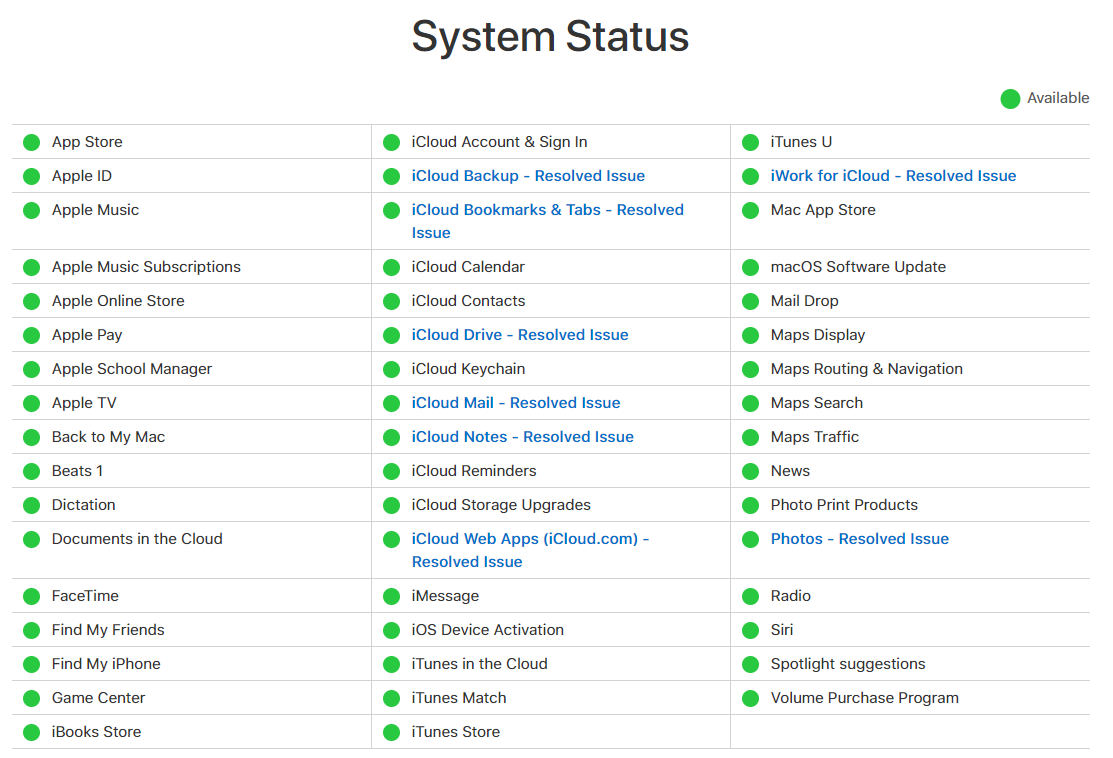1113x758 pixels.
Task: Click the Apple School Manager entry
Action: [132, 369]
